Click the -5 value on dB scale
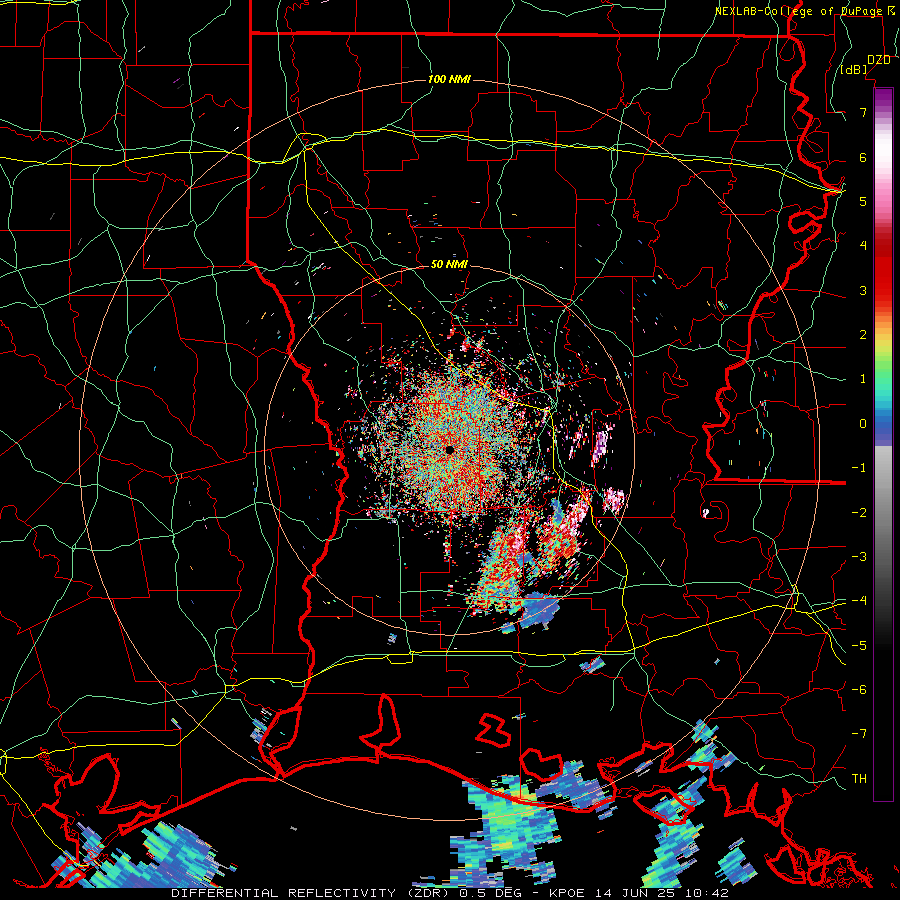Viewport: 900px width, 900px height. [859, 646]
